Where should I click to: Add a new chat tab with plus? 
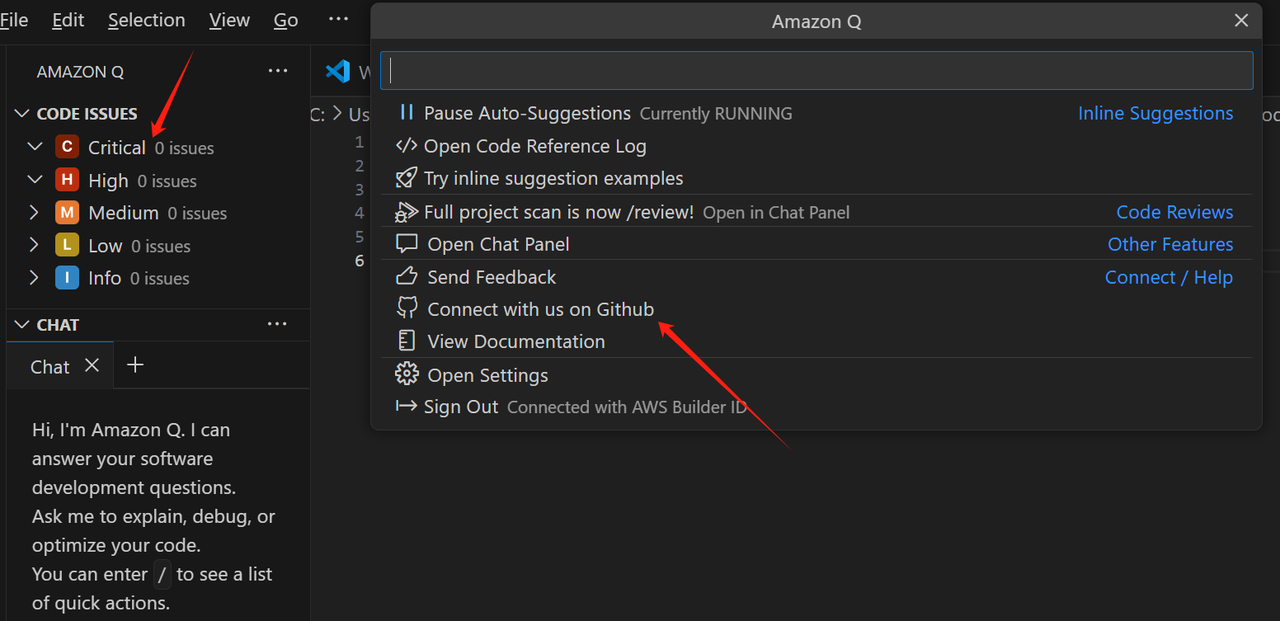(x=136, y=365)
